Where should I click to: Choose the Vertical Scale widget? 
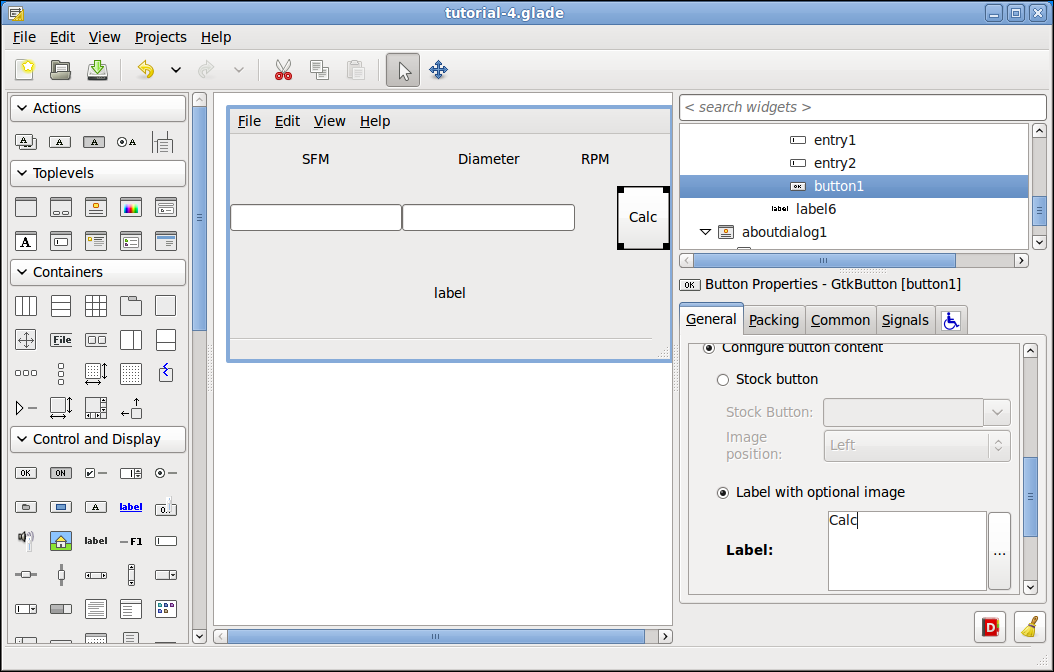tap(61, 575)
